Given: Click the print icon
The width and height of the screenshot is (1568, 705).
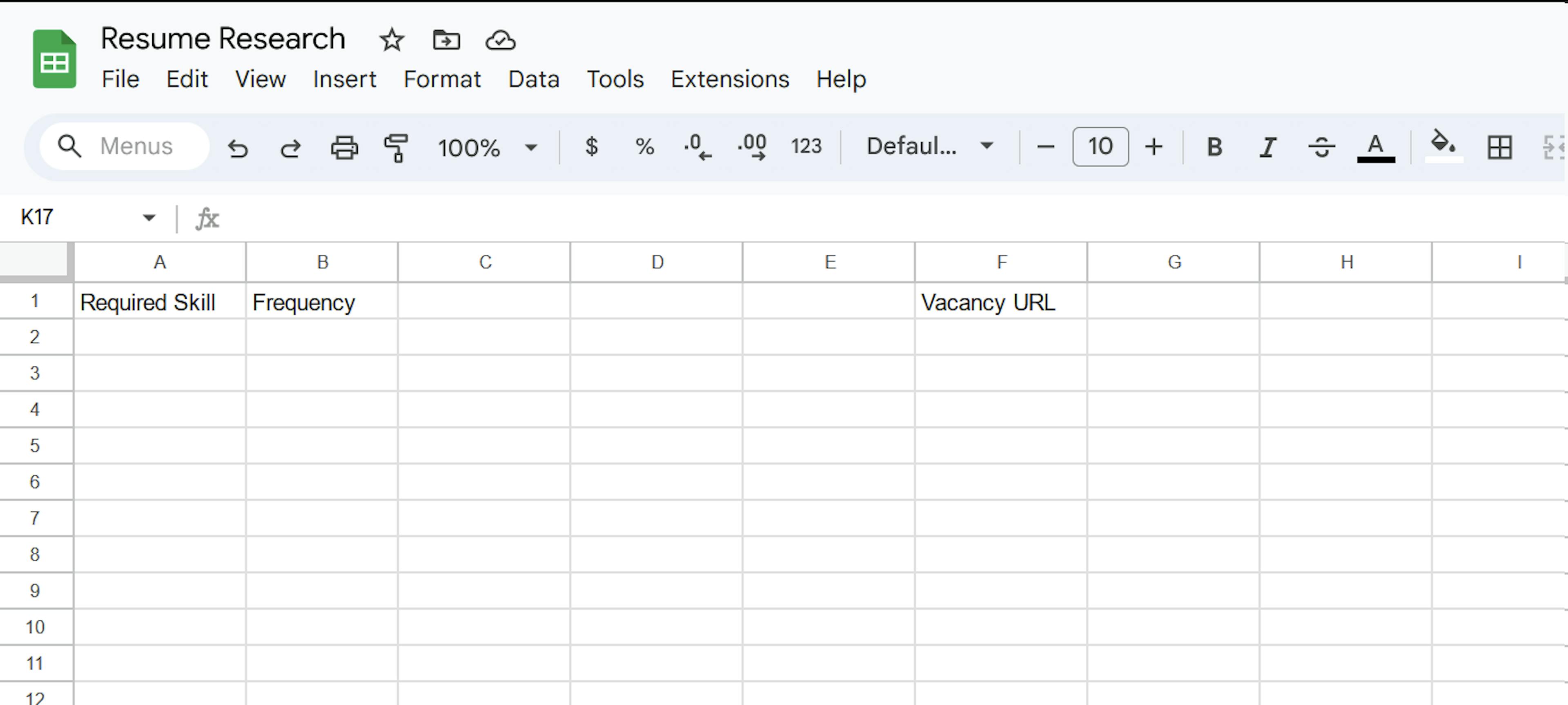Looking at the screenshot, I should tap(343, 146).
